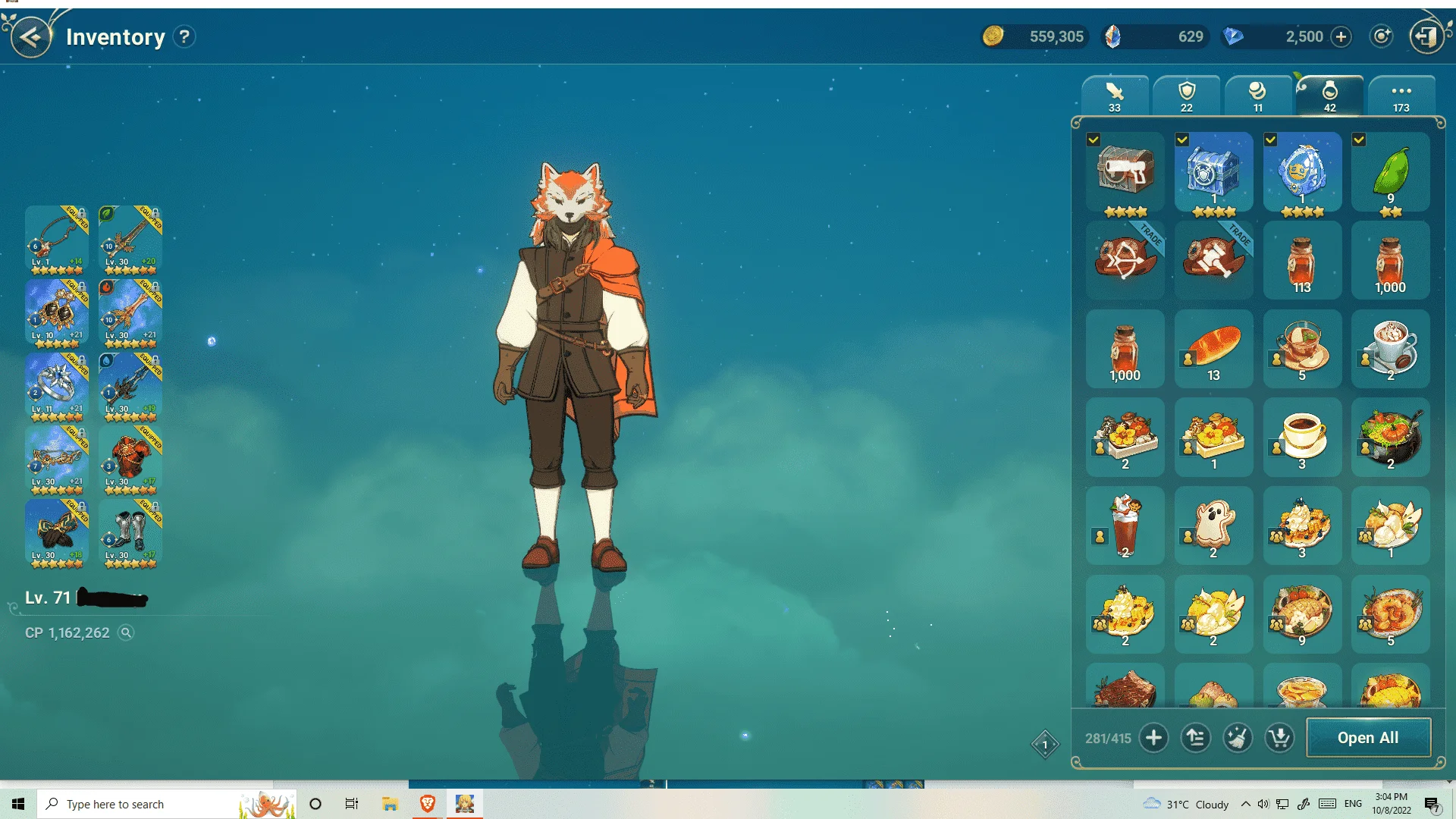Click the taskbar search box

coord(167,804)
